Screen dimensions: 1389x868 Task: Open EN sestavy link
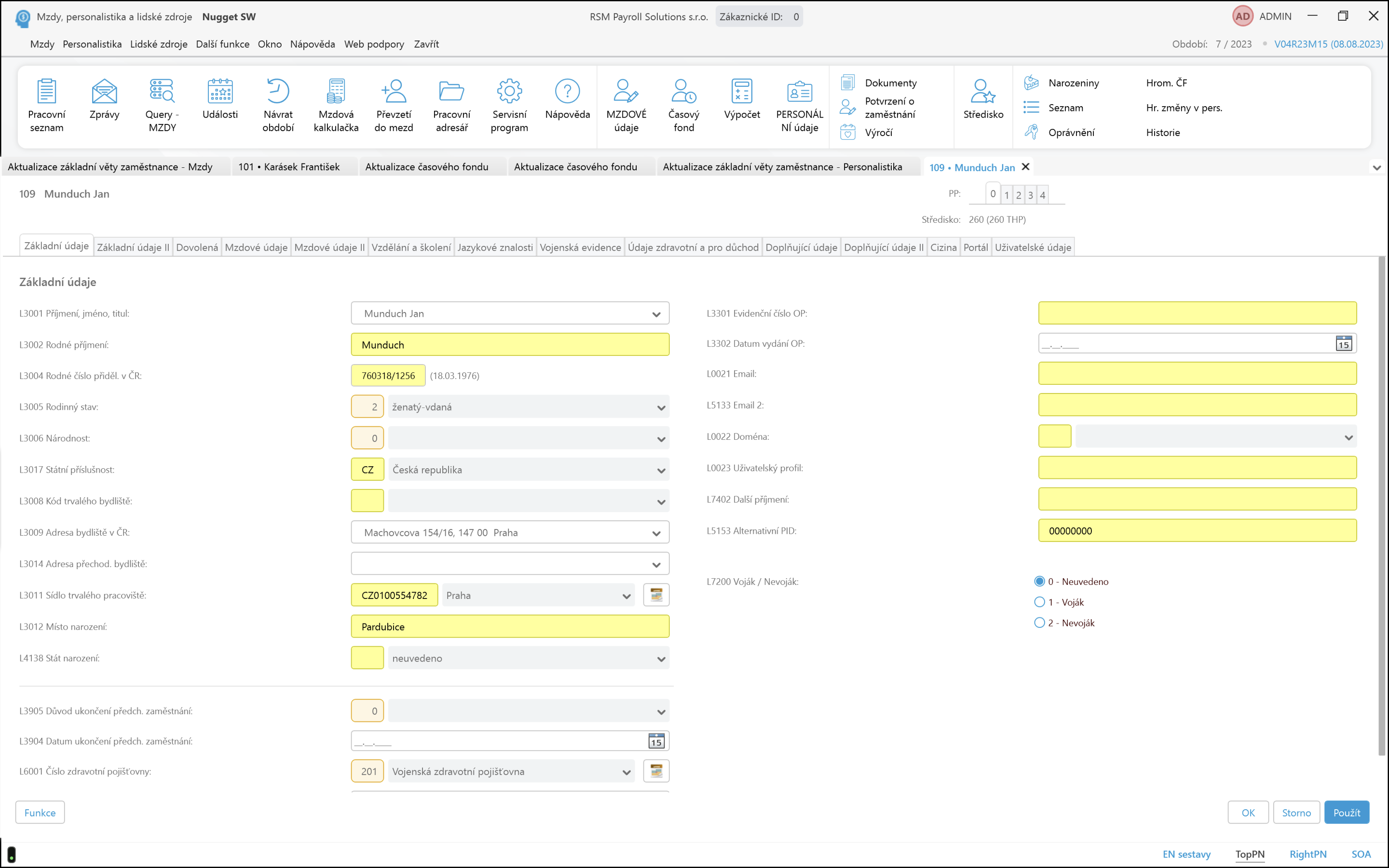pos(1186,854)
